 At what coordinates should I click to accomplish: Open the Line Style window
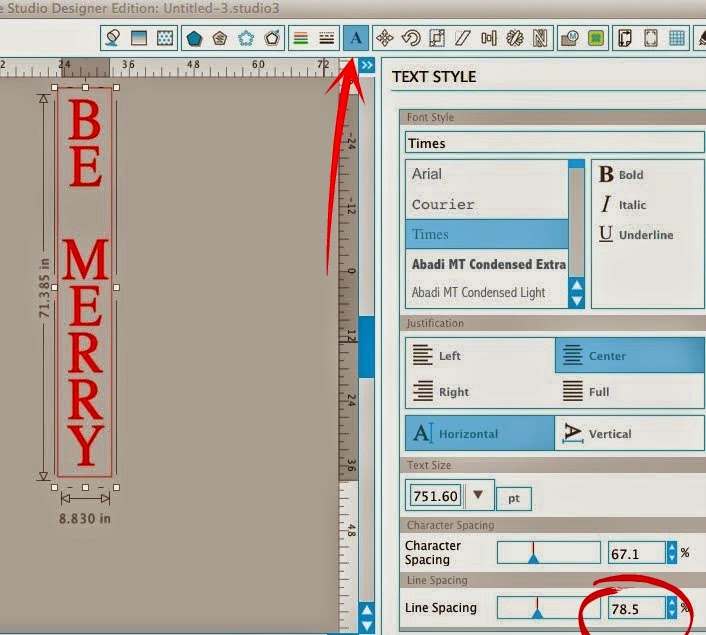(327, 38)
